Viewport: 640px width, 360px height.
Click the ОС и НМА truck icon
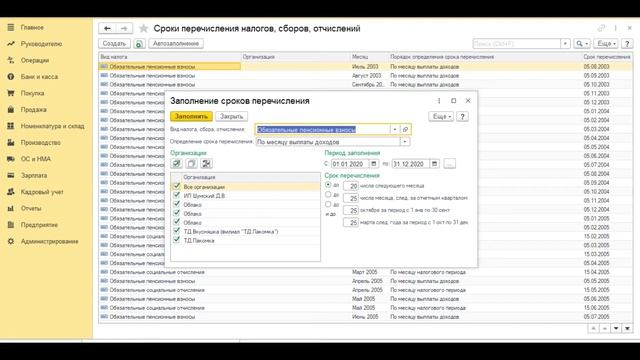point(11,159)
